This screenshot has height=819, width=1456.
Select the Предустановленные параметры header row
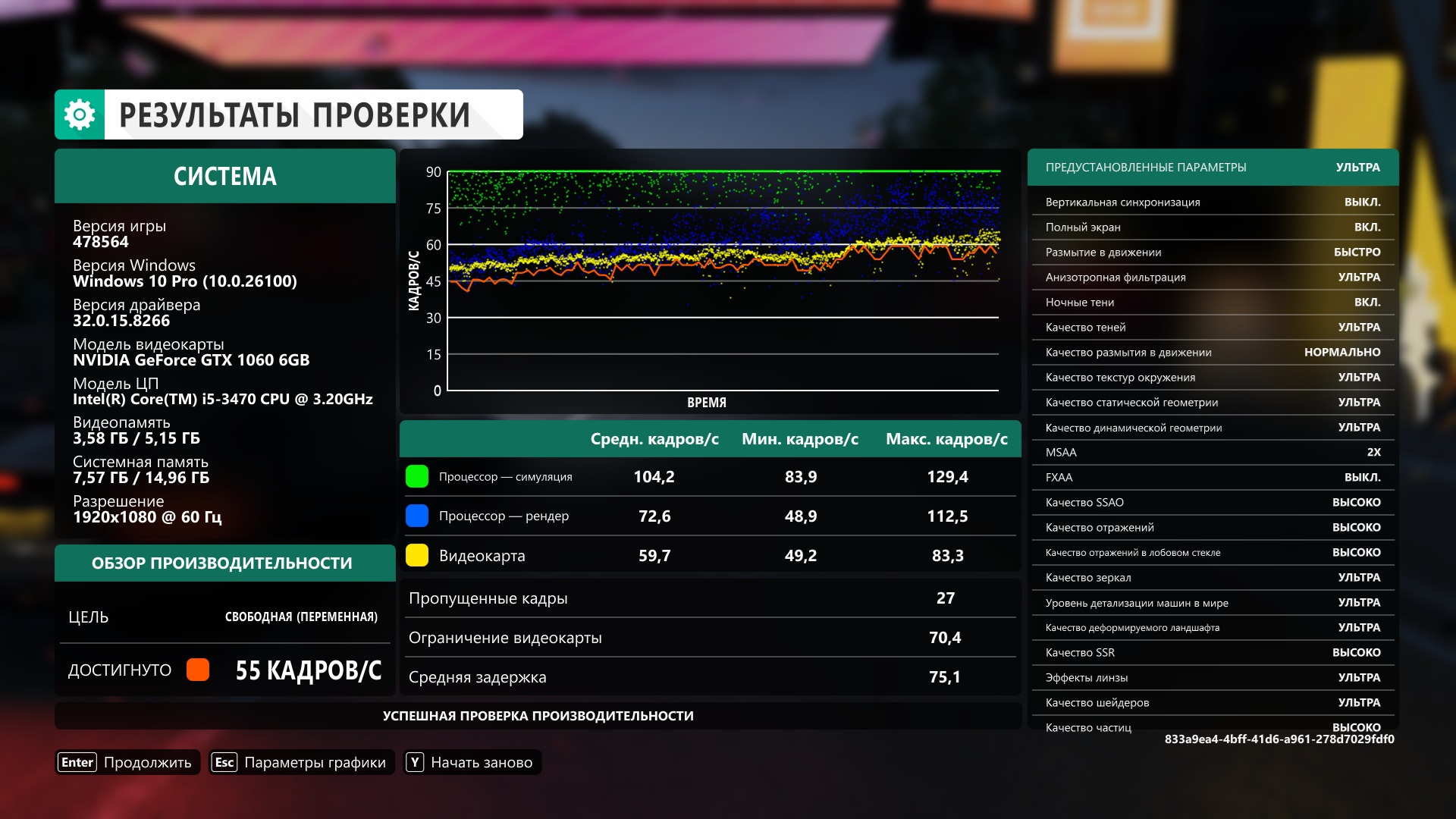1213,167
